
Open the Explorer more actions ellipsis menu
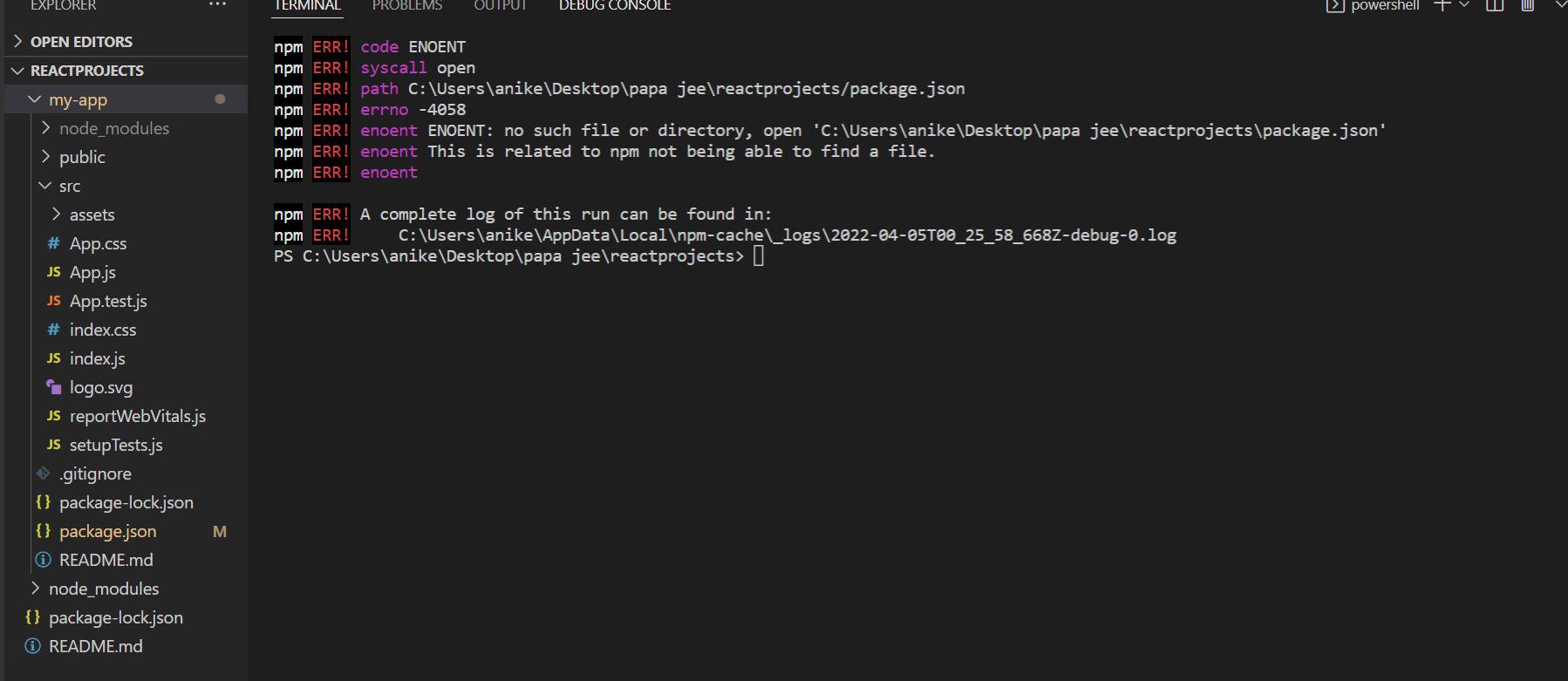click(216, 4)
